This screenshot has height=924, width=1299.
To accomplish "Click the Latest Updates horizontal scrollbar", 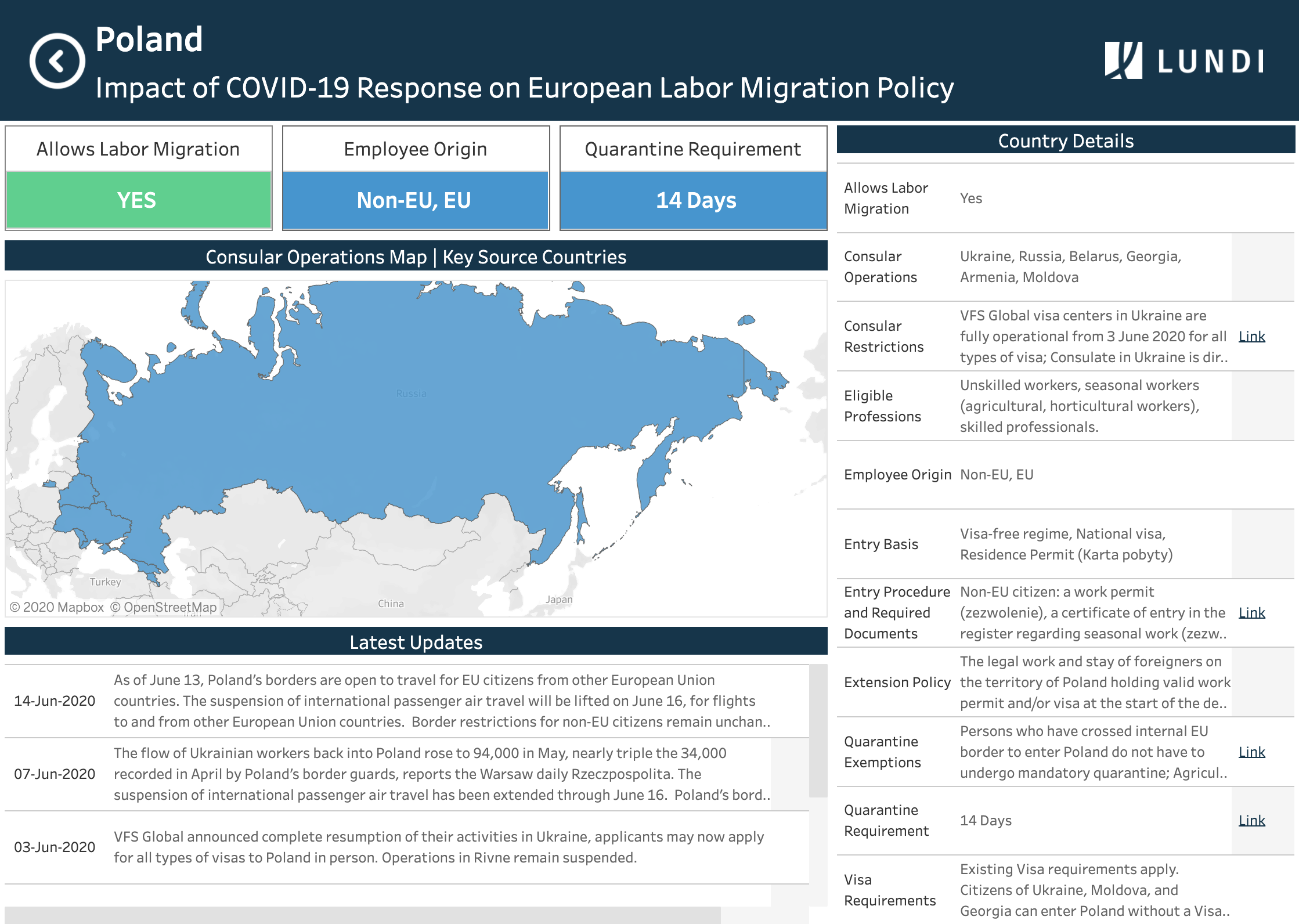I will point(362,915).
